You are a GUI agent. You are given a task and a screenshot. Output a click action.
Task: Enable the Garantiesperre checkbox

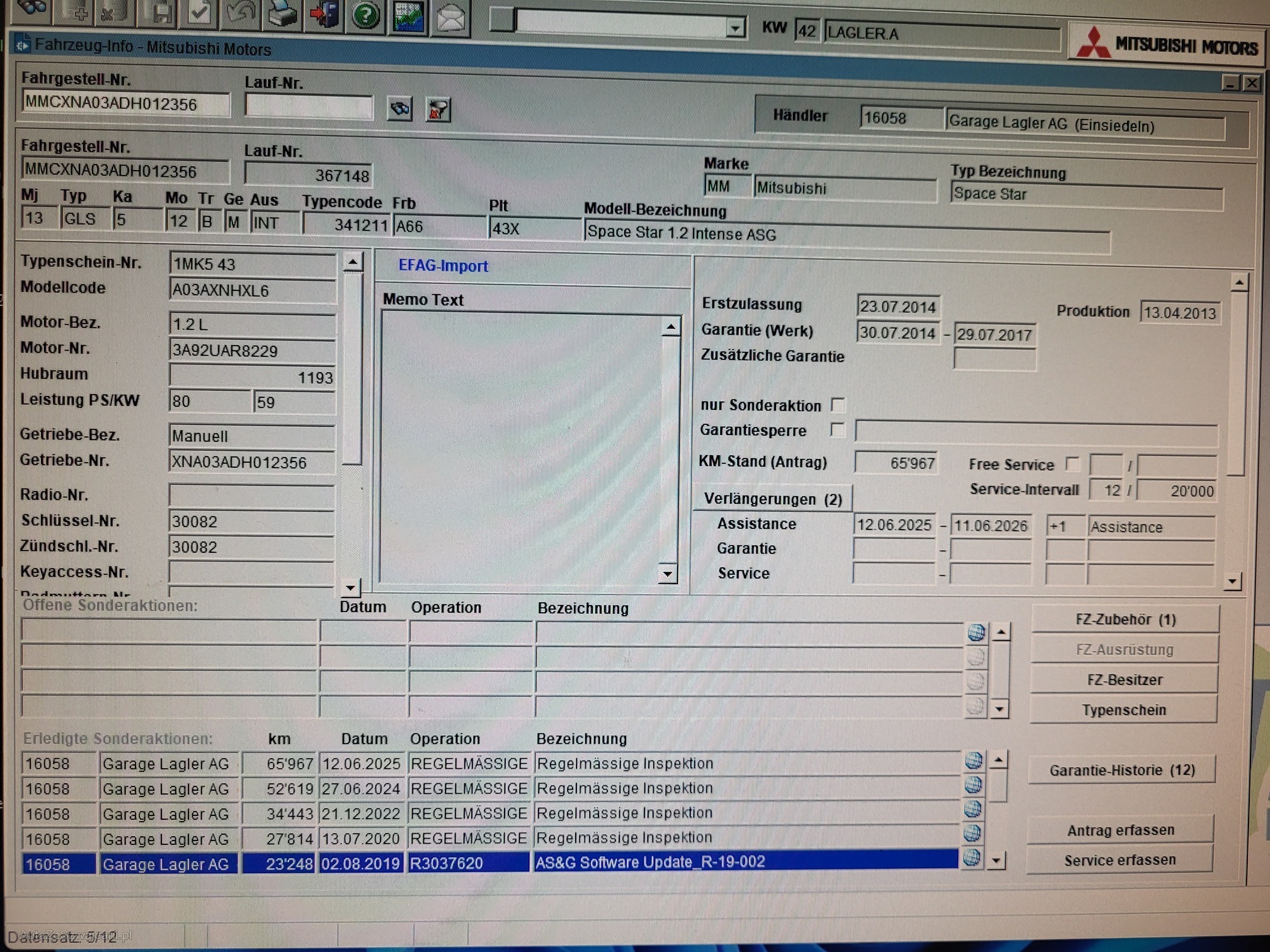coord(837,429)
